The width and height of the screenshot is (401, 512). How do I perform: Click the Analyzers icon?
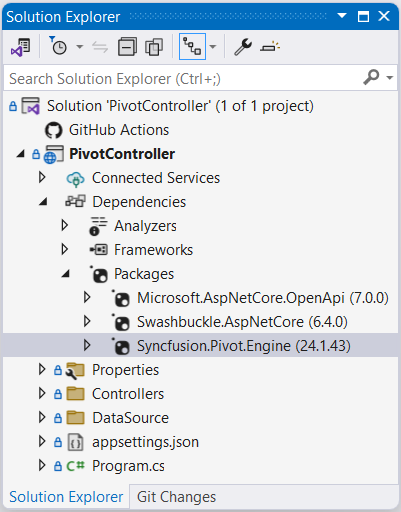pos(98,226)
